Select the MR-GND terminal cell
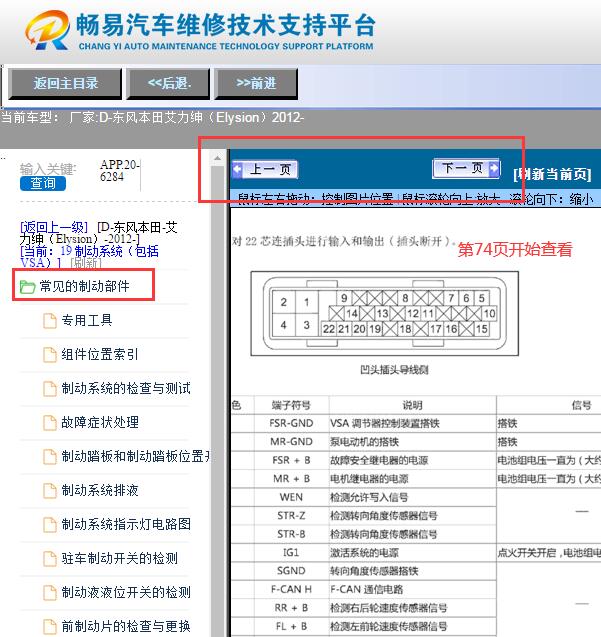The image size is (601, 637). [291, 442]
